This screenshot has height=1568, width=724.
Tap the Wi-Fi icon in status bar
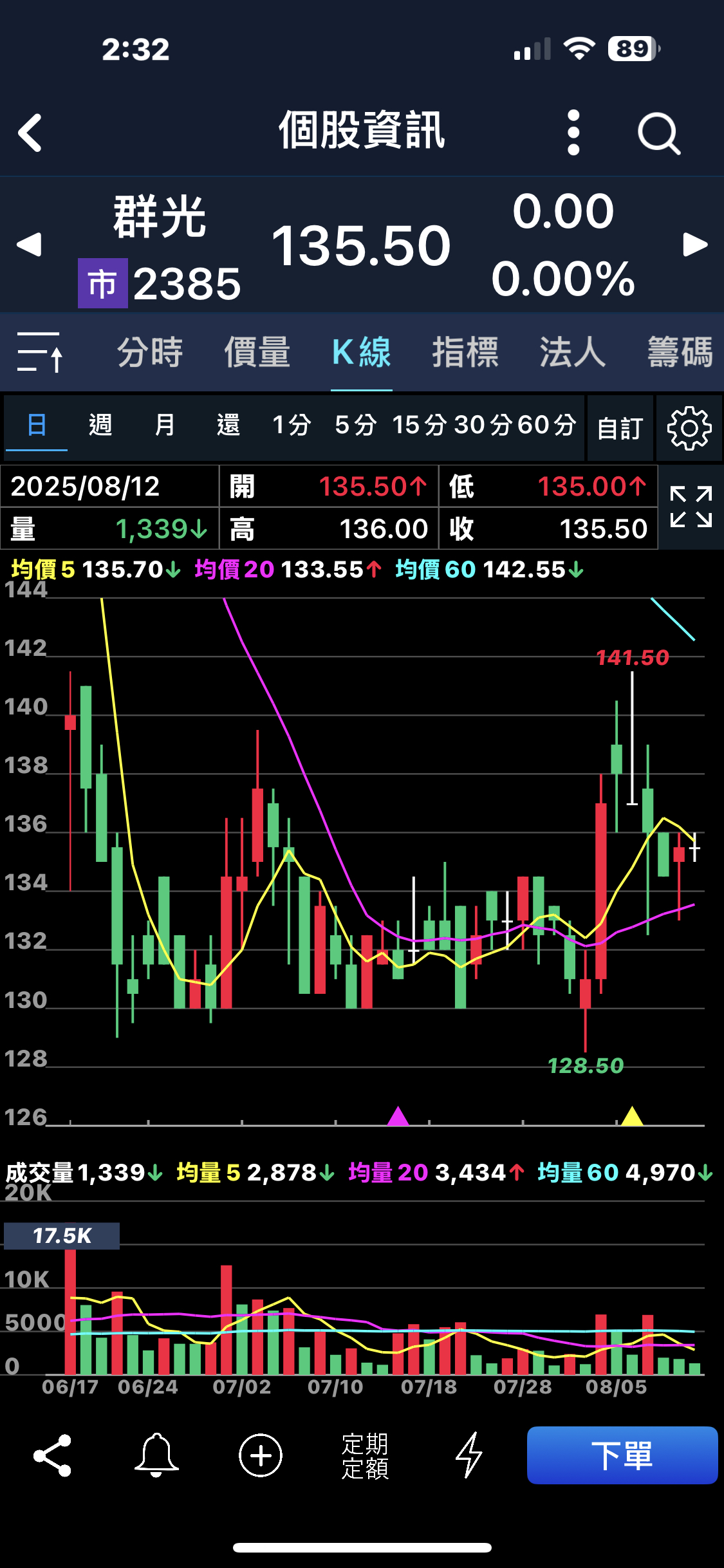point(579,49)
